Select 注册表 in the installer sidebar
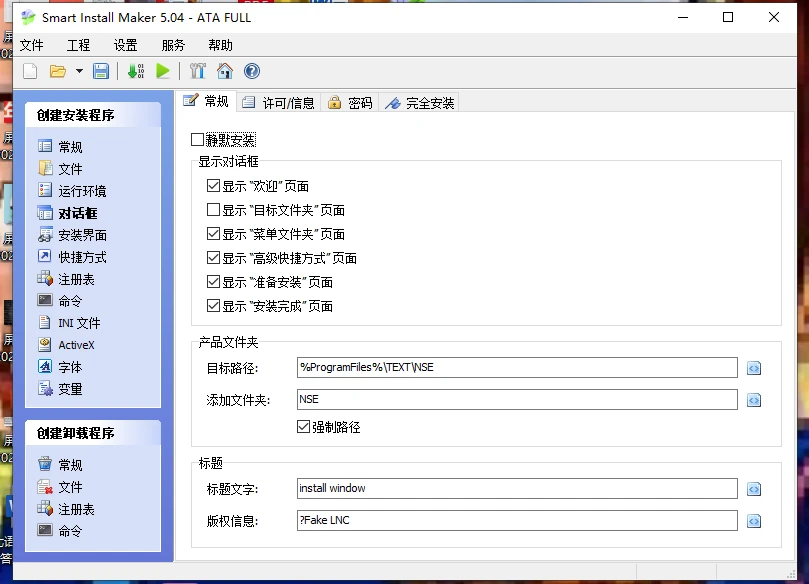Viewport: 809px width, 584px height. point(76,279)
